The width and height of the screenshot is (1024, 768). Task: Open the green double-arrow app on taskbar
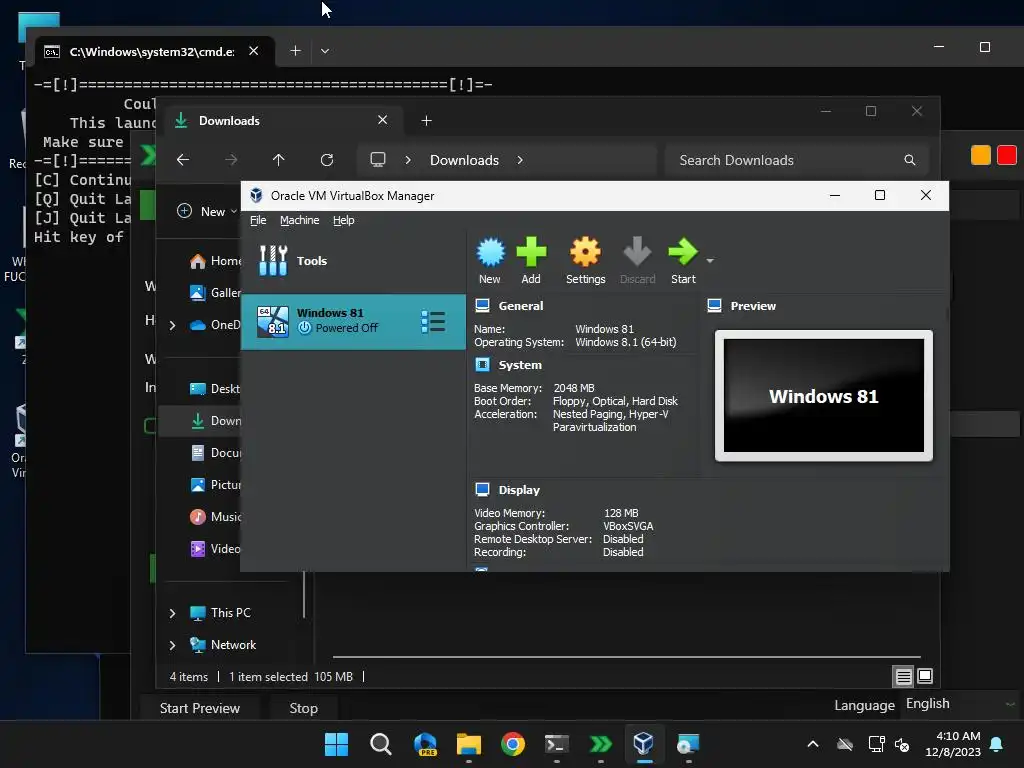click(x=601, y=744)
